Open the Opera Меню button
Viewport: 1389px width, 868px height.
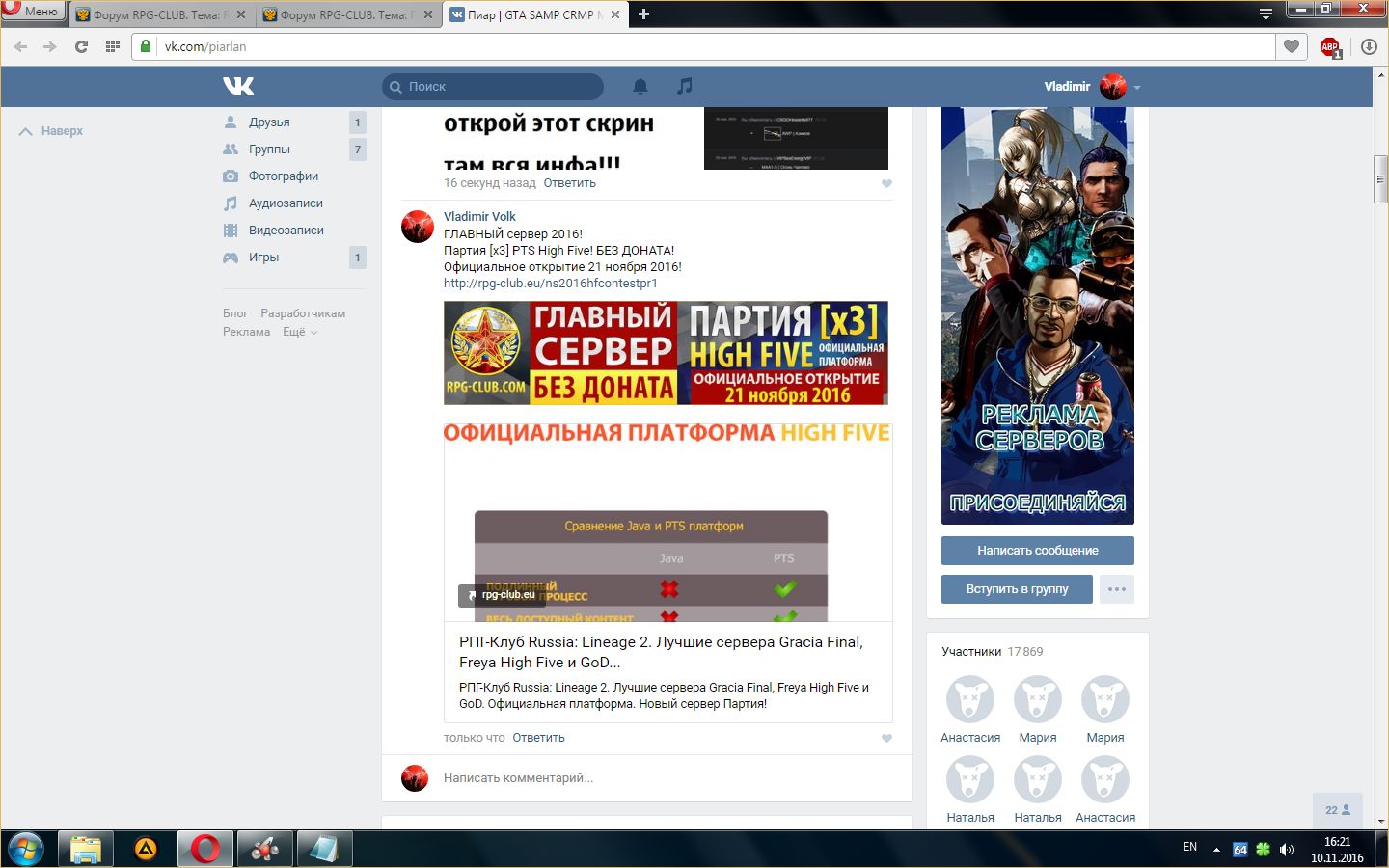point(33,12)
